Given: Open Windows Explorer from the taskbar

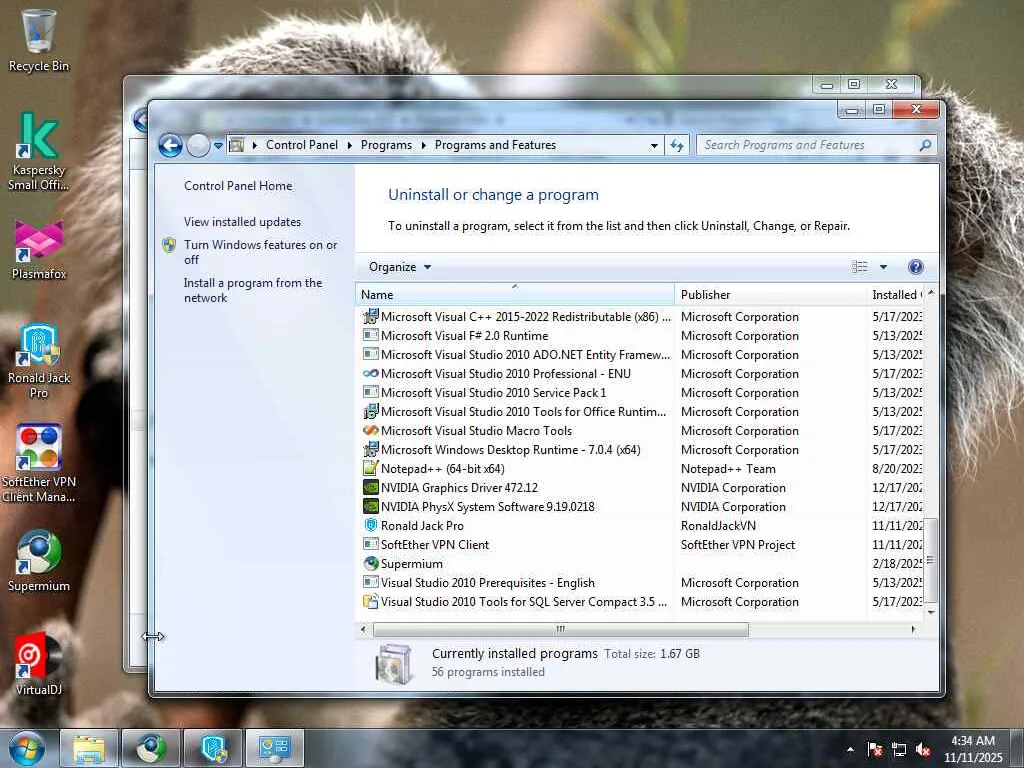Looking at the screenshot, I should click(x=89, y=748).
